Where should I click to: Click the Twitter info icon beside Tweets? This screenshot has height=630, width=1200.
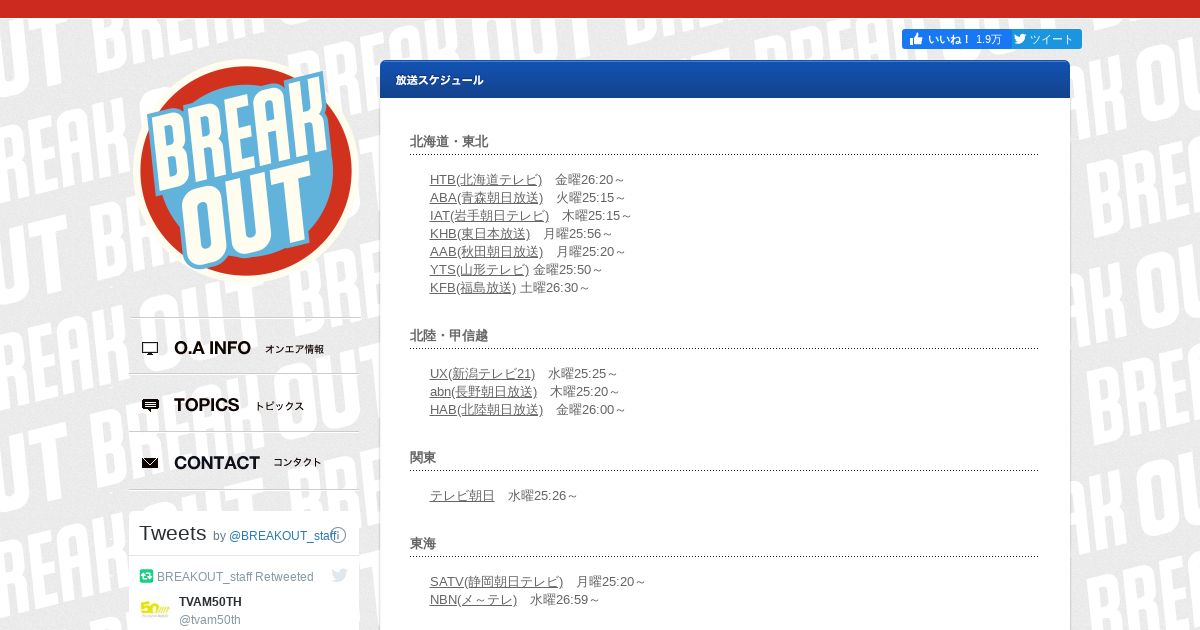(338, 535)
